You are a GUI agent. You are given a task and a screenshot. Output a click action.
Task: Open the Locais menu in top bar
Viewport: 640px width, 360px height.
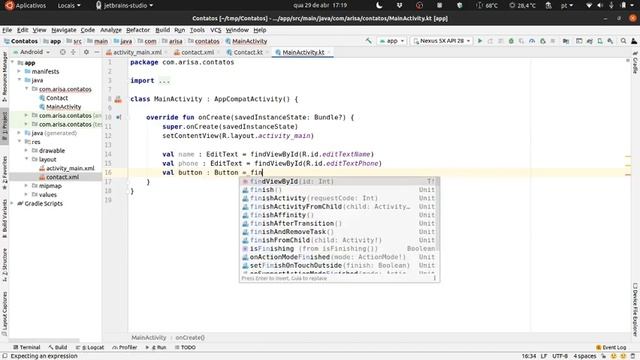tap(69, 5)
